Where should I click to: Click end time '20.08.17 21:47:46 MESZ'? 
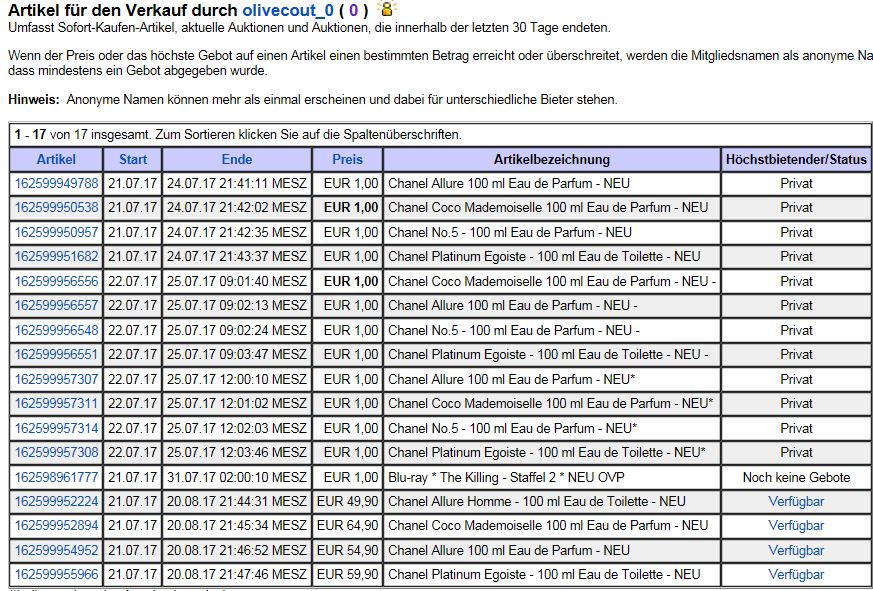(x=237, y=574)
